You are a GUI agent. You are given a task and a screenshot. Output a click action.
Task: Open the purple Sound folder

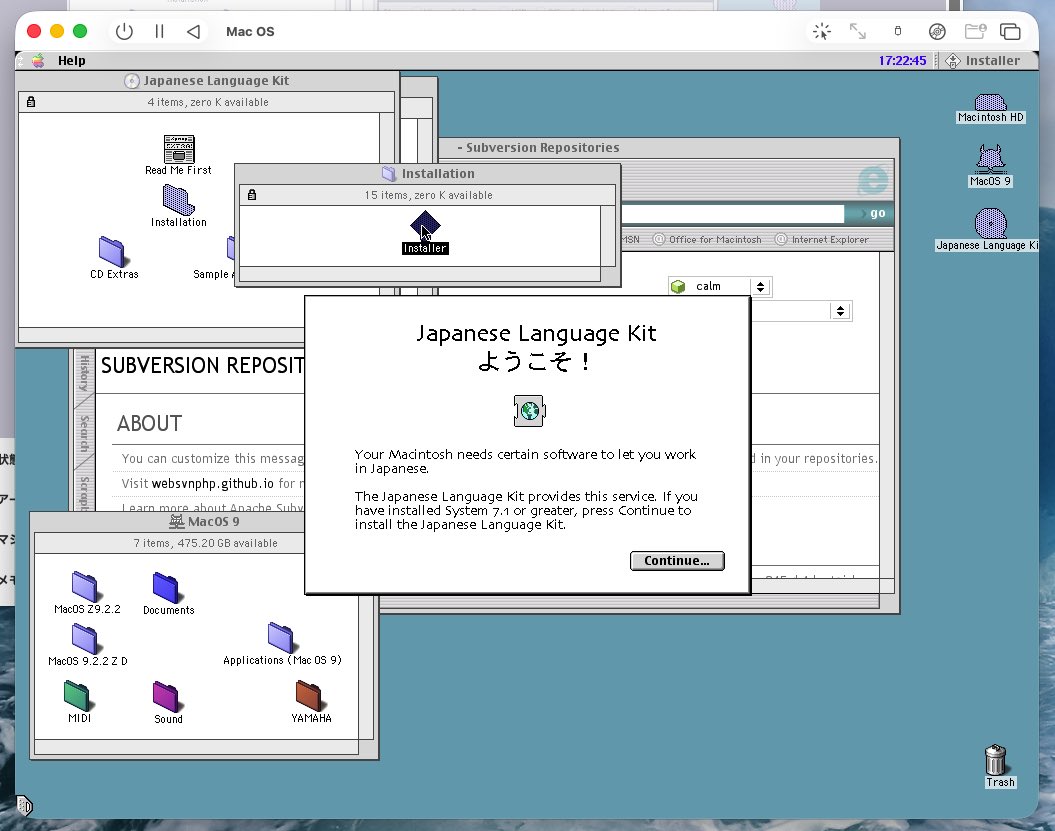(x=168, y=702)
